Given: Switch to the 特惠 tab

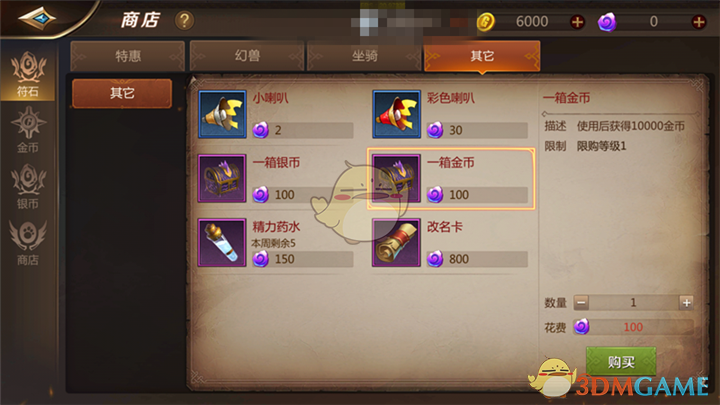Looking at the screenshot, I should click(128, 56).
